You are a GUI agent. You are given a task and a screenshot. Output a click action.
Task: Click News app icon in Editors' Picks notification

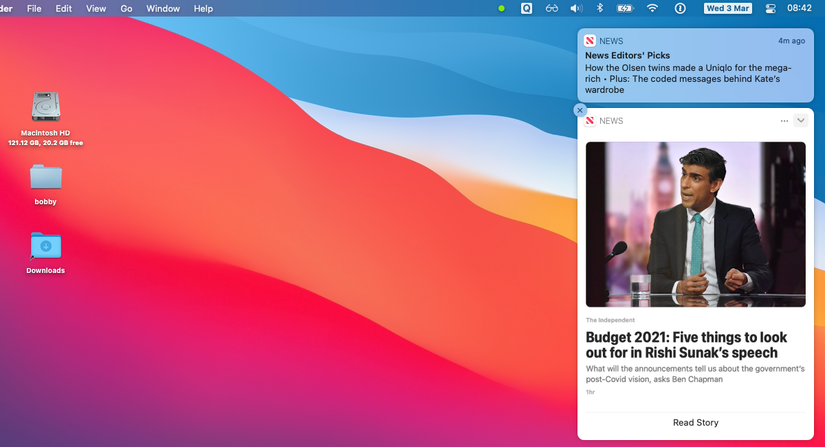click(590, 41)
